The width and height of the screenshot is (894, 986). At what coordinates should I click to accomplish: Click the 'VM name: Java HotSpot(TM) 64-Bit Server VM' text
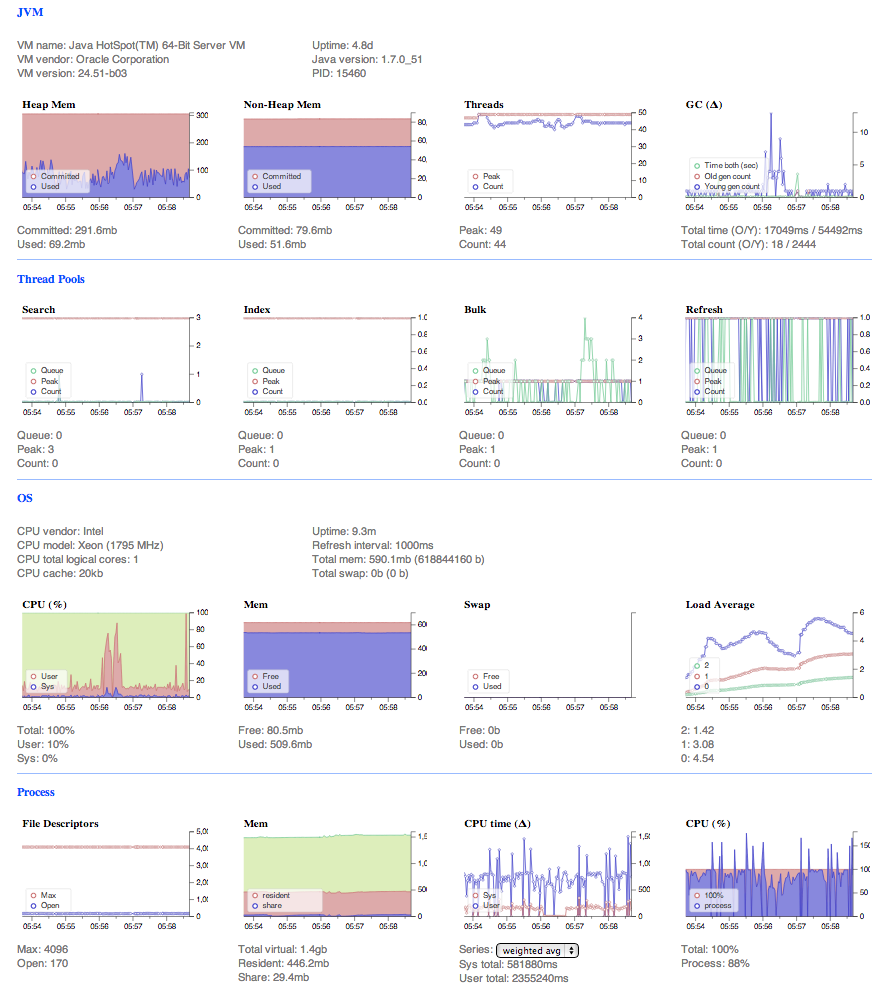click(x=131, y=45)
